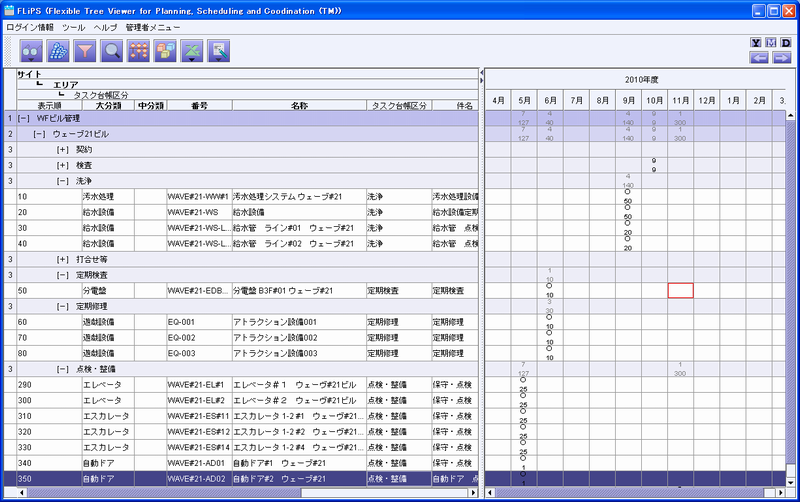The height and width of the screenshot is (502, 800).
Task: Select the 自動ドア#1 ウェーブ#21 cell
Action: coord(299,463)
